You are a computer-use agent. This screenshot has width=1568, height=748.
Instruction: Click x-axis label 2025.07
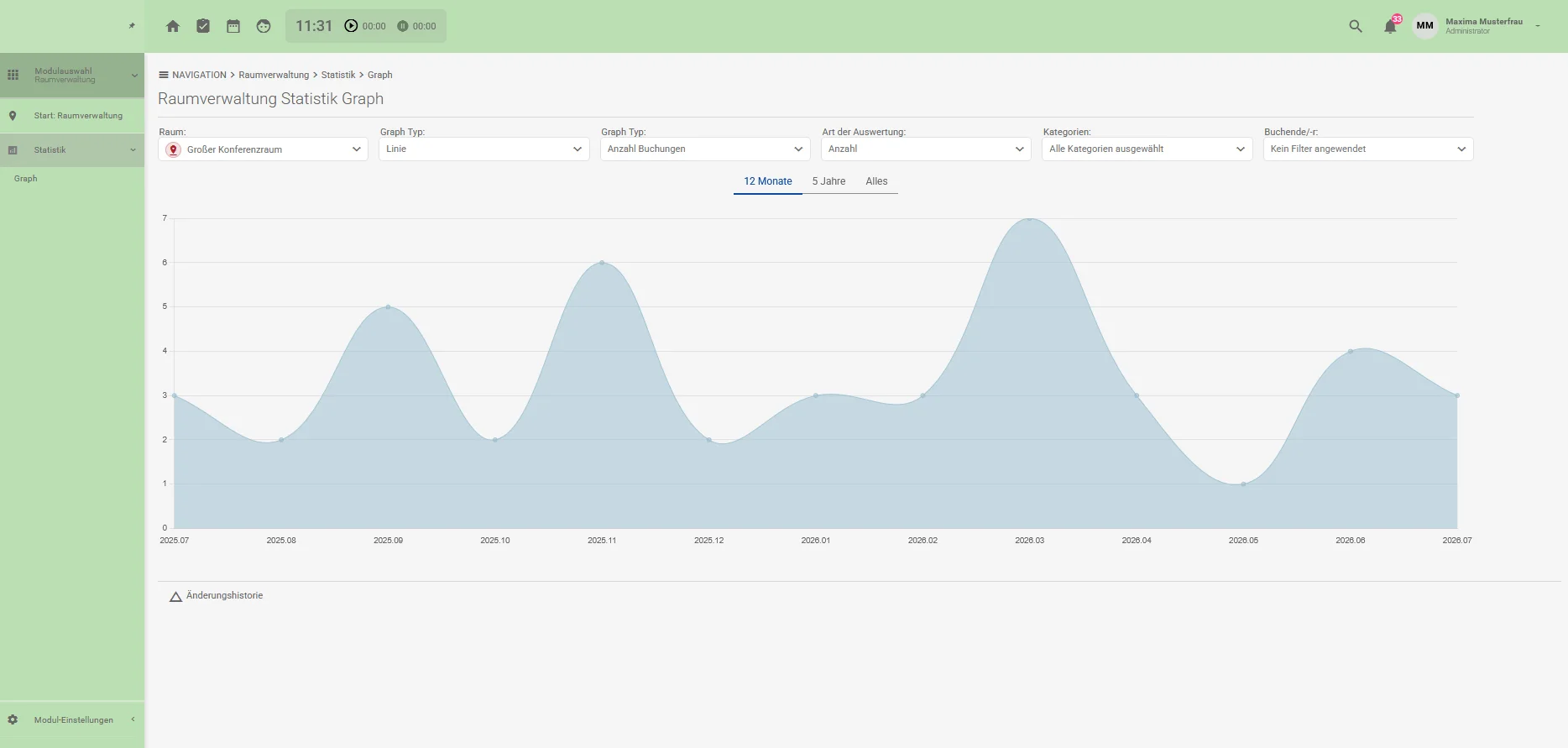[x=175, y=541]
